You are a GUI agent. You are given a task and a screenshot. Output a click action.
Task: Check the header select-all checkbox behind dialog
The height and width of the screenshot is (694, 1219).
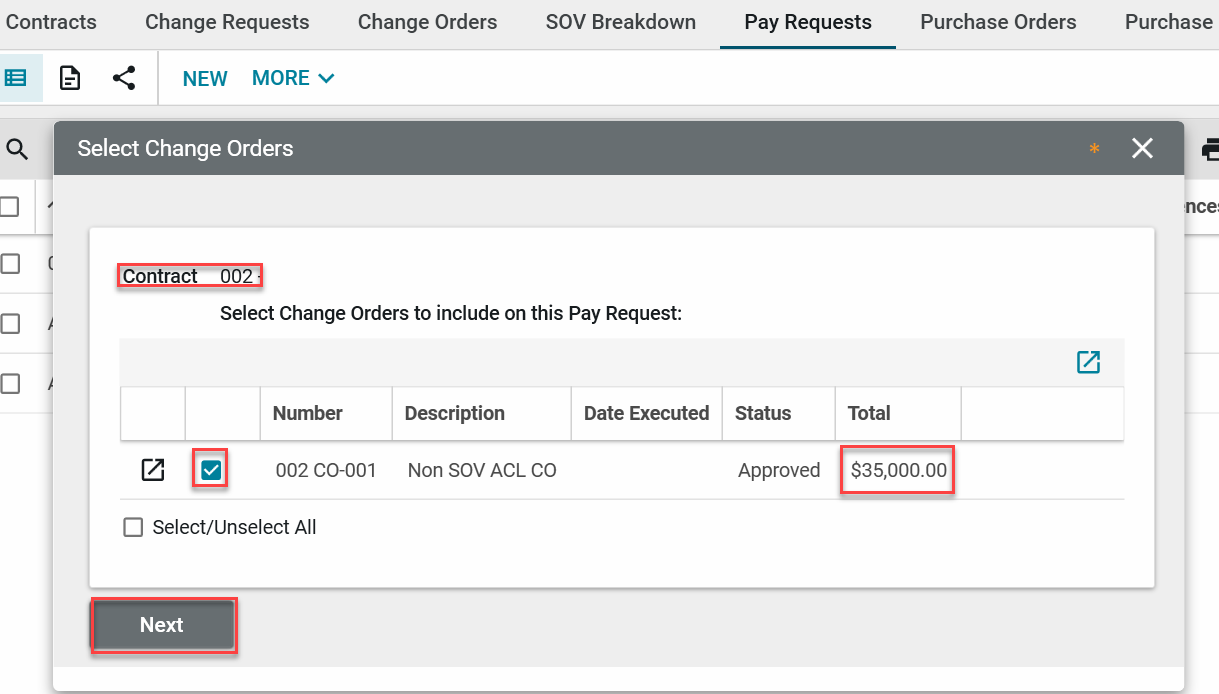pos(10,206)
